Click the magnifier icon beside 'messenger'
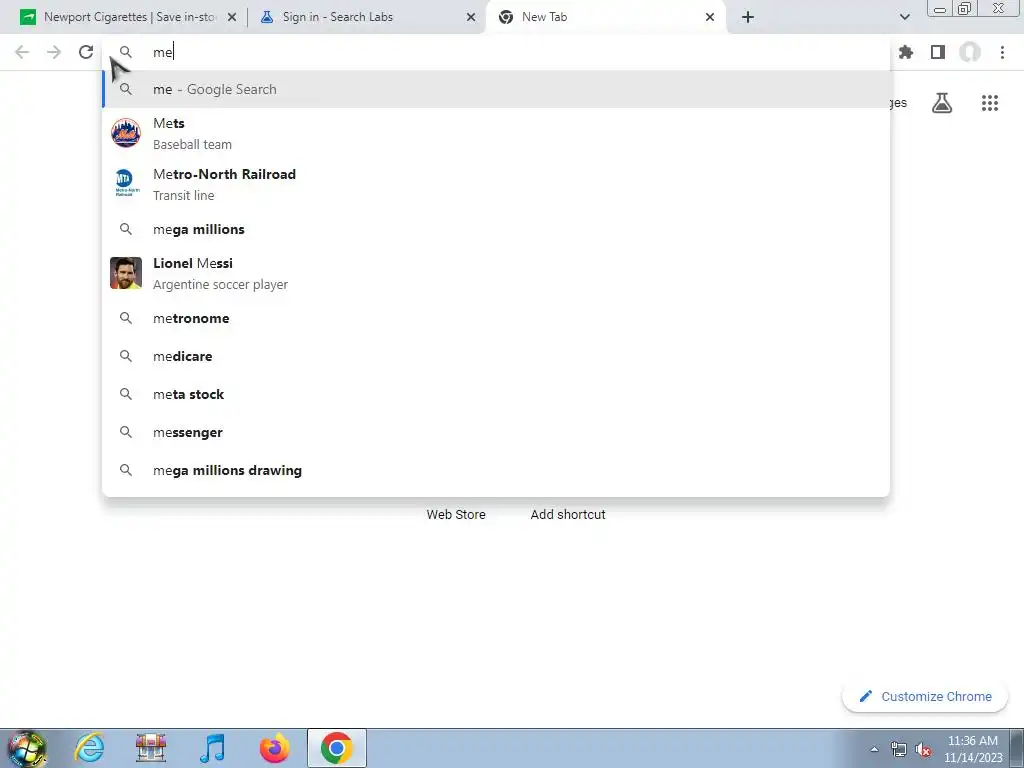 coord(125,432)
